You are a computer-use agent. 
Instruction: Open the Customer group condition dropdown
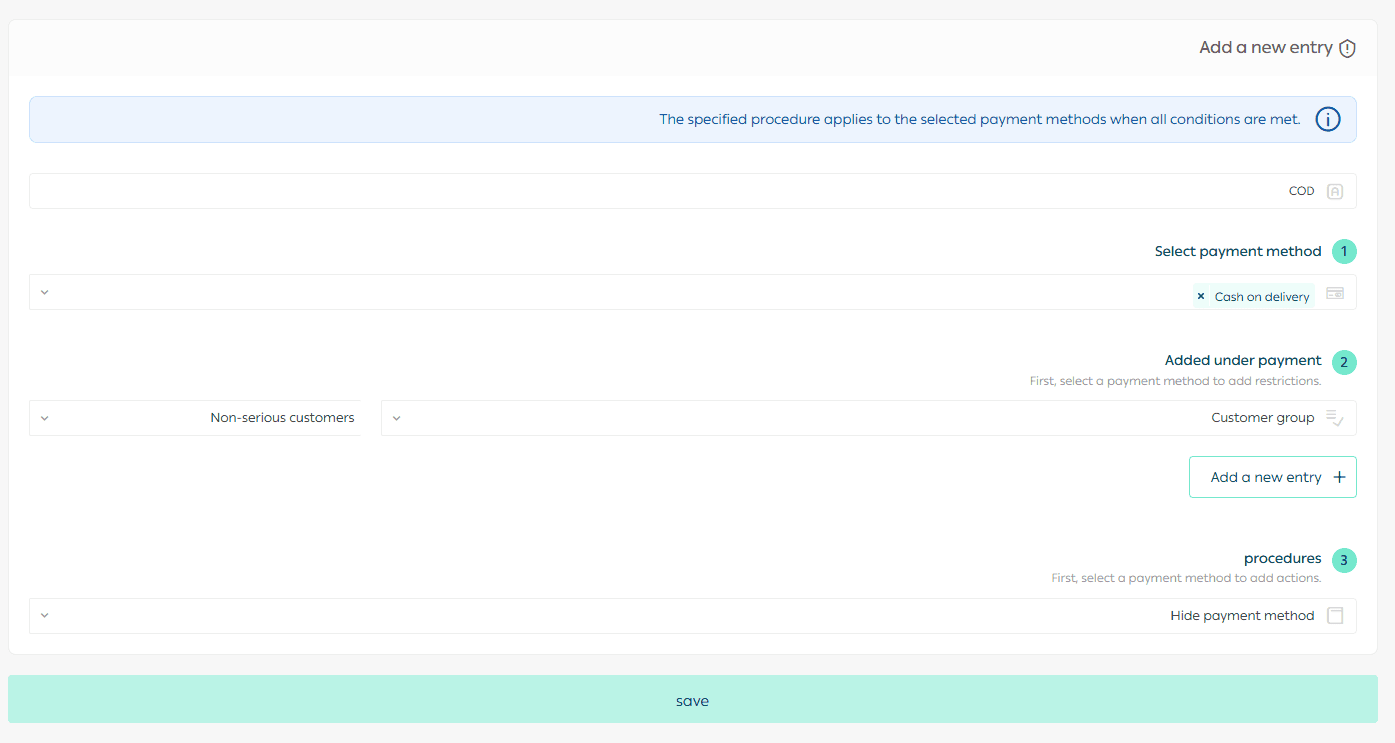coord(396,418)
